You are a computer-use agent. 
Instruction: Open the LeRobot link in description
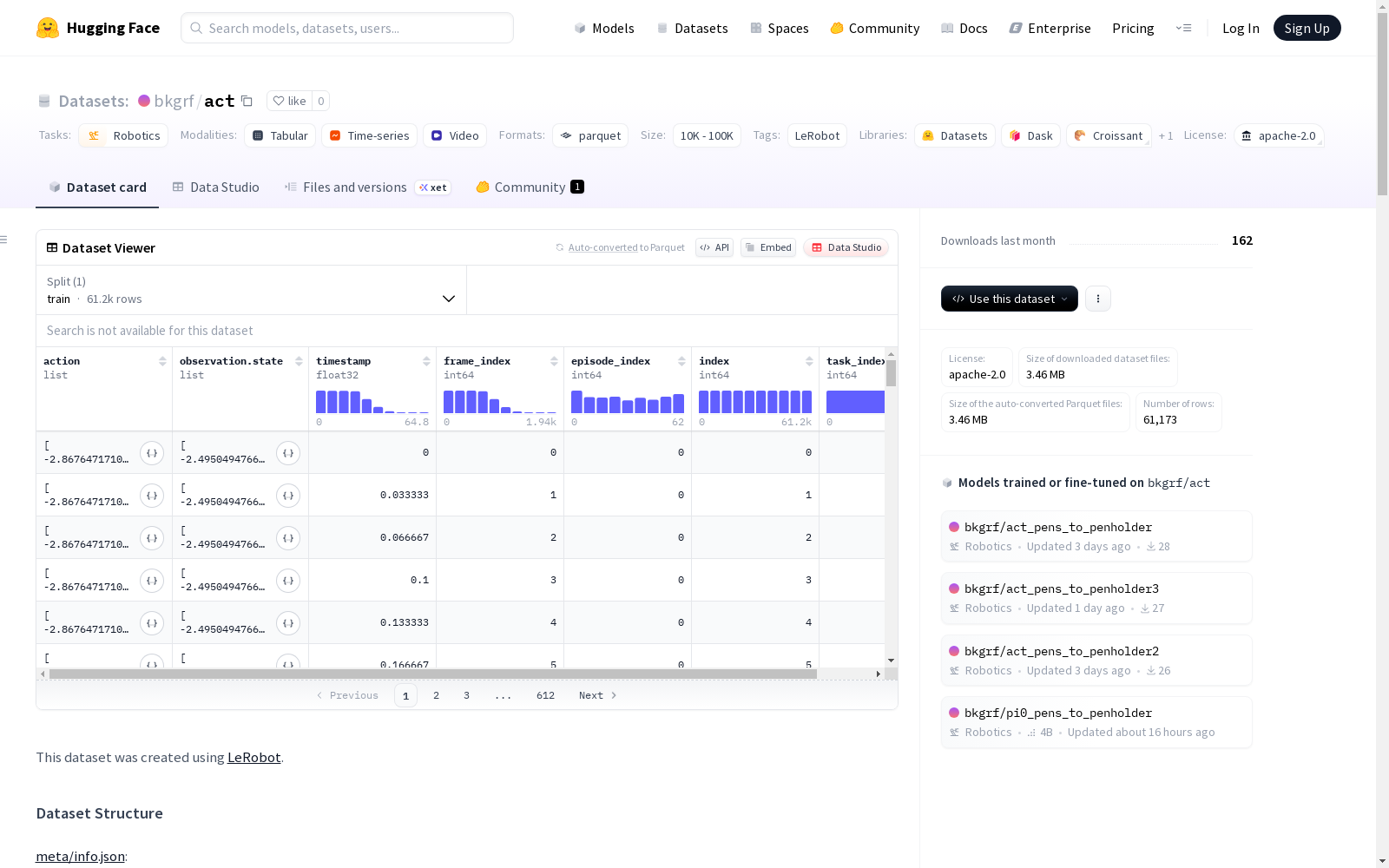[253, 757]
